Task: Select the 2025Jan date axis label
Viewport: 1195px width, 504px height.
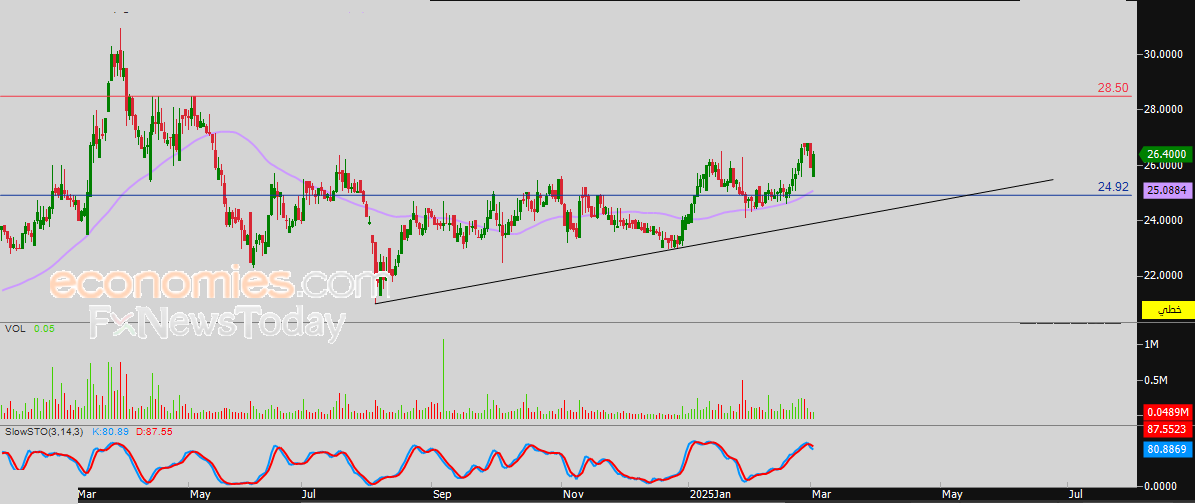Action: (710, 495)
